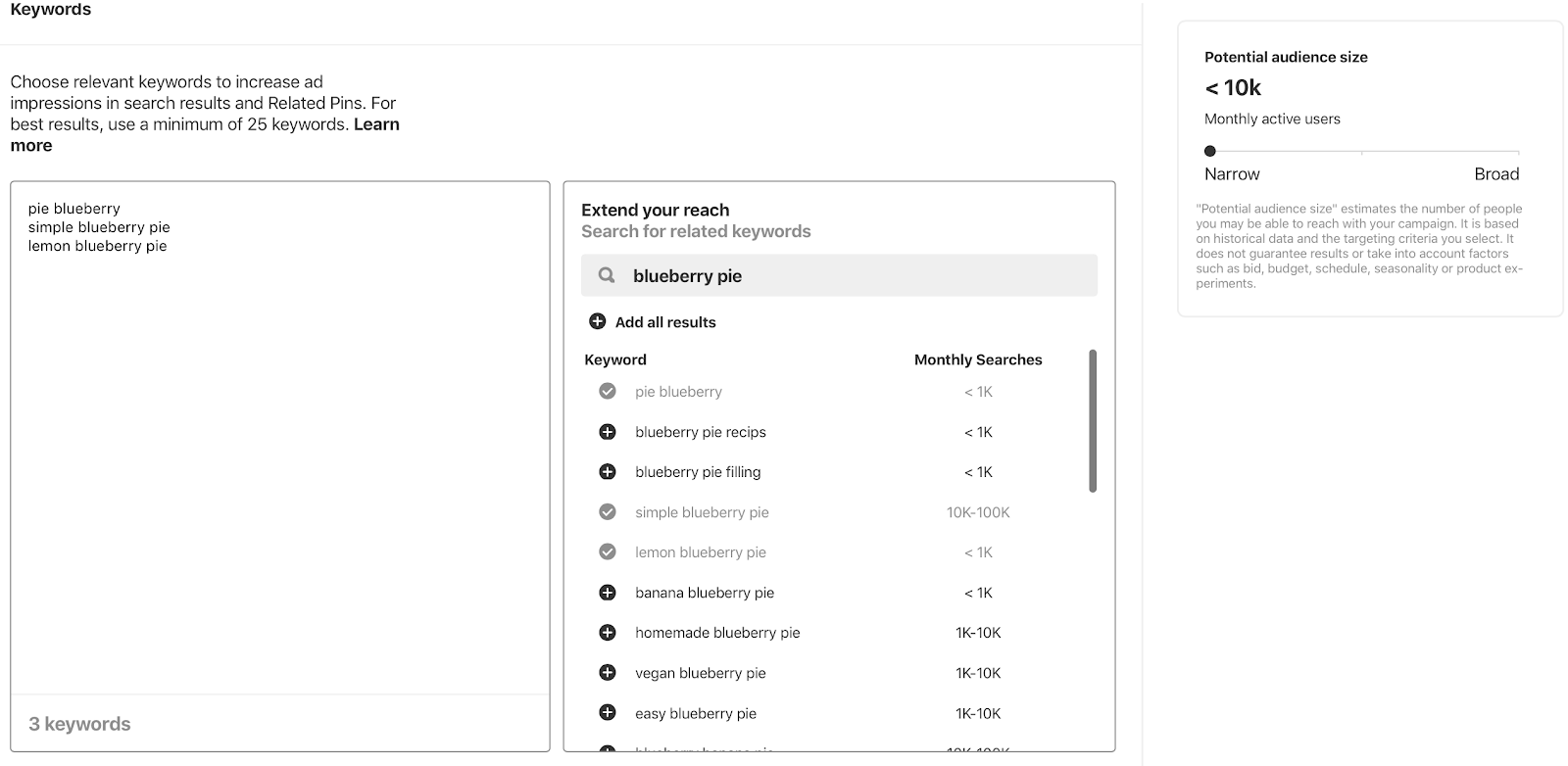Click the '10K-100K' monthly searches value
The width and height of the screenshot is (1568, 766).
[x=978, y=512]
